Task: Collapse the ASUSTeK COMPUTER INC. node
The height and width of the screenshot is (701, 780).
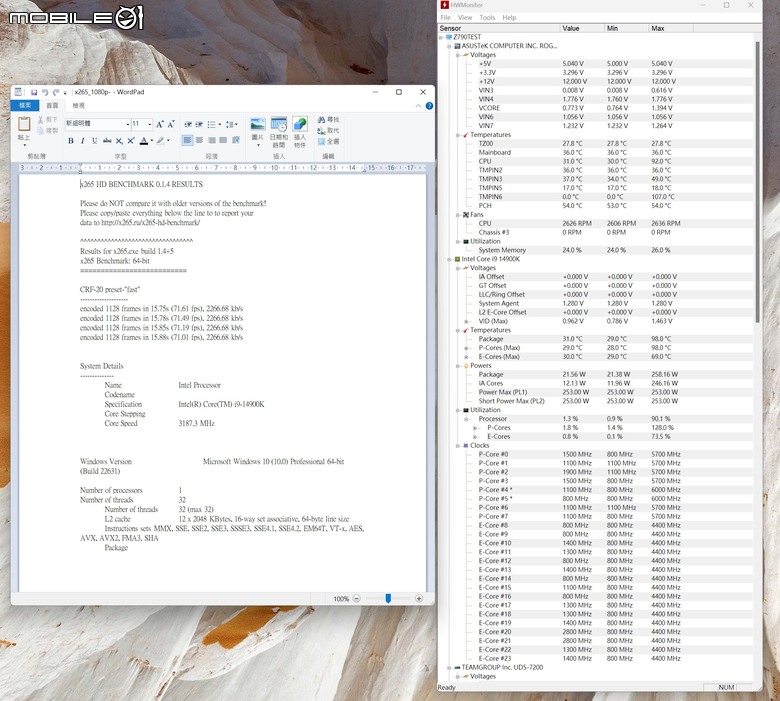Action: [449, 46]
